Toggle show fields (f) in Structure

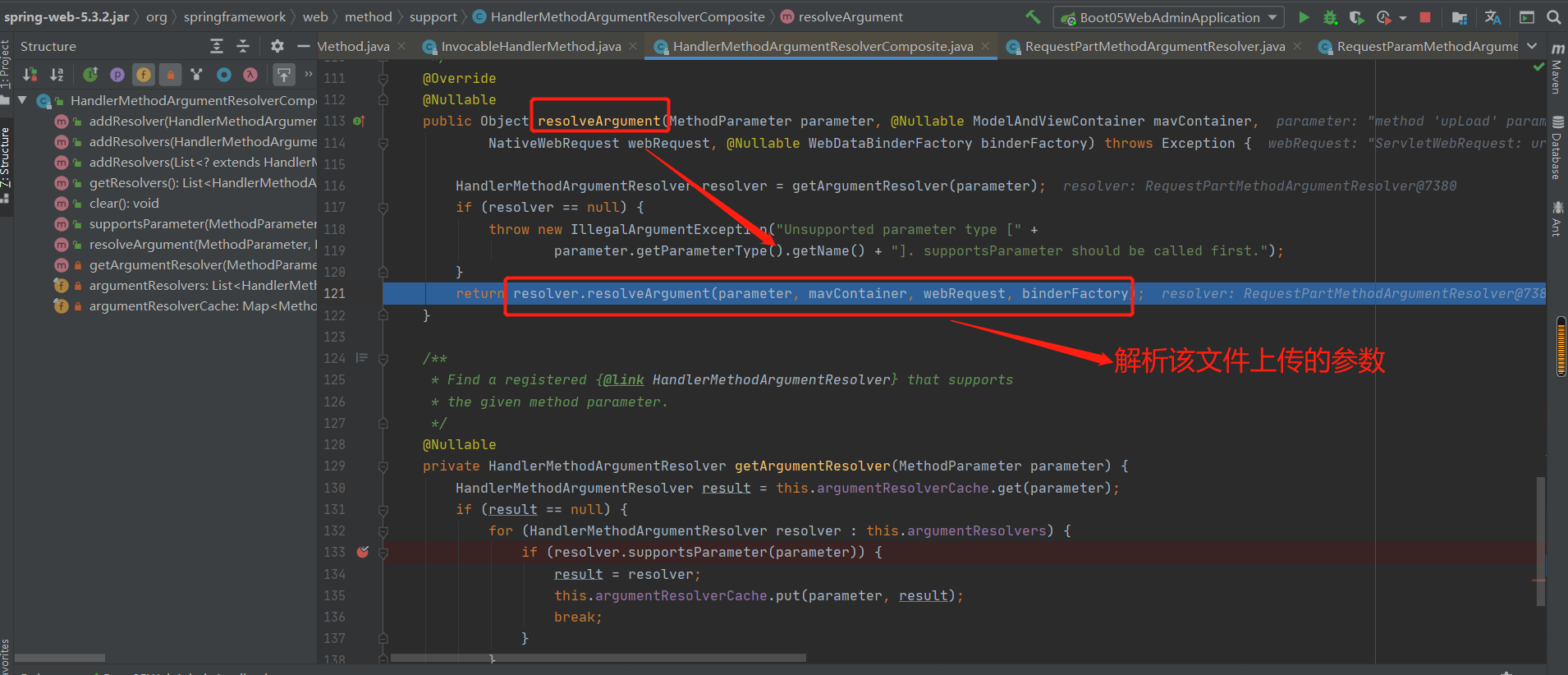[x=144, y=75]
